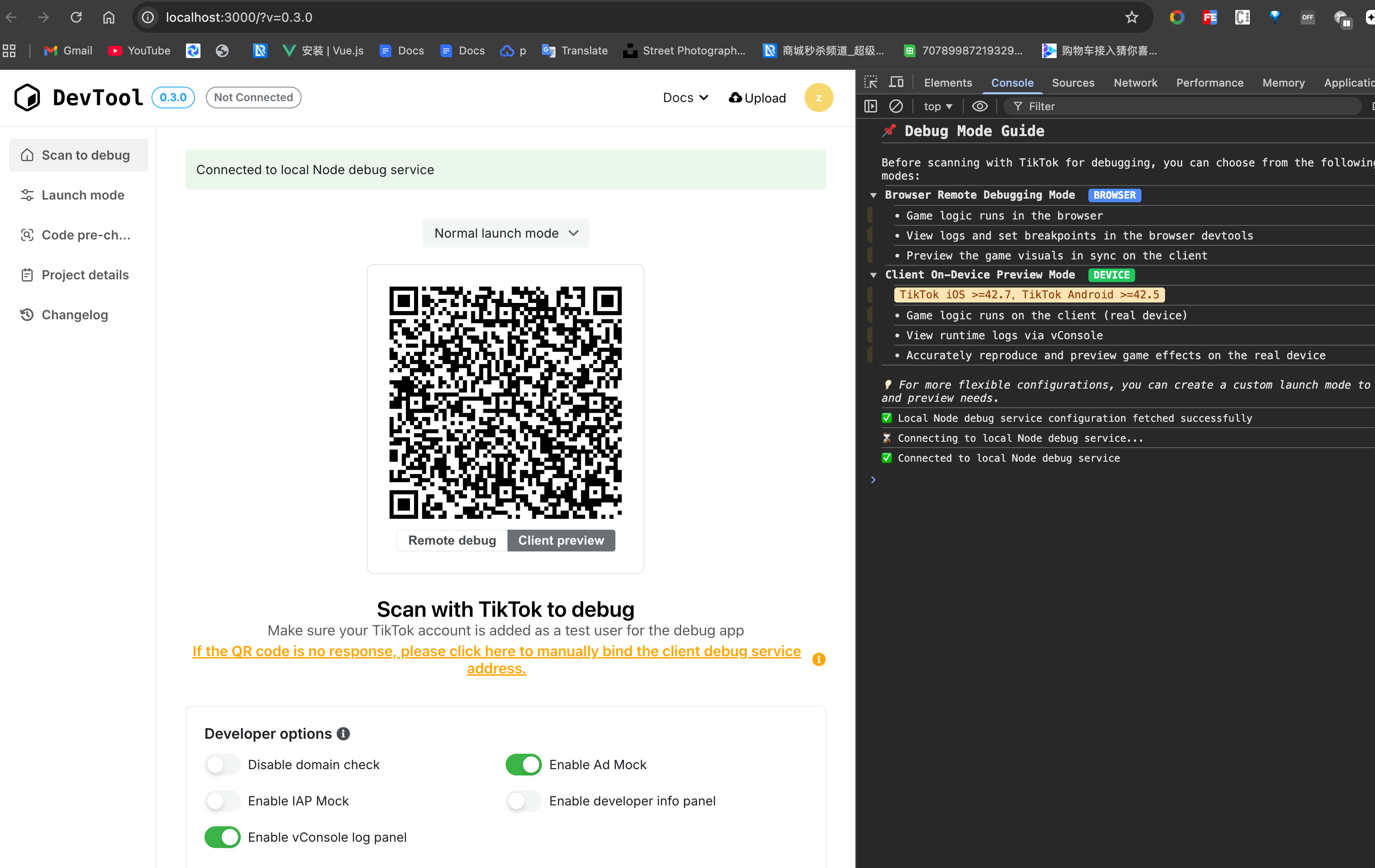Open the Gmail bookmark
Image resolution: width=1375 pixels, height=868 pixels.
tap(68, 50)
